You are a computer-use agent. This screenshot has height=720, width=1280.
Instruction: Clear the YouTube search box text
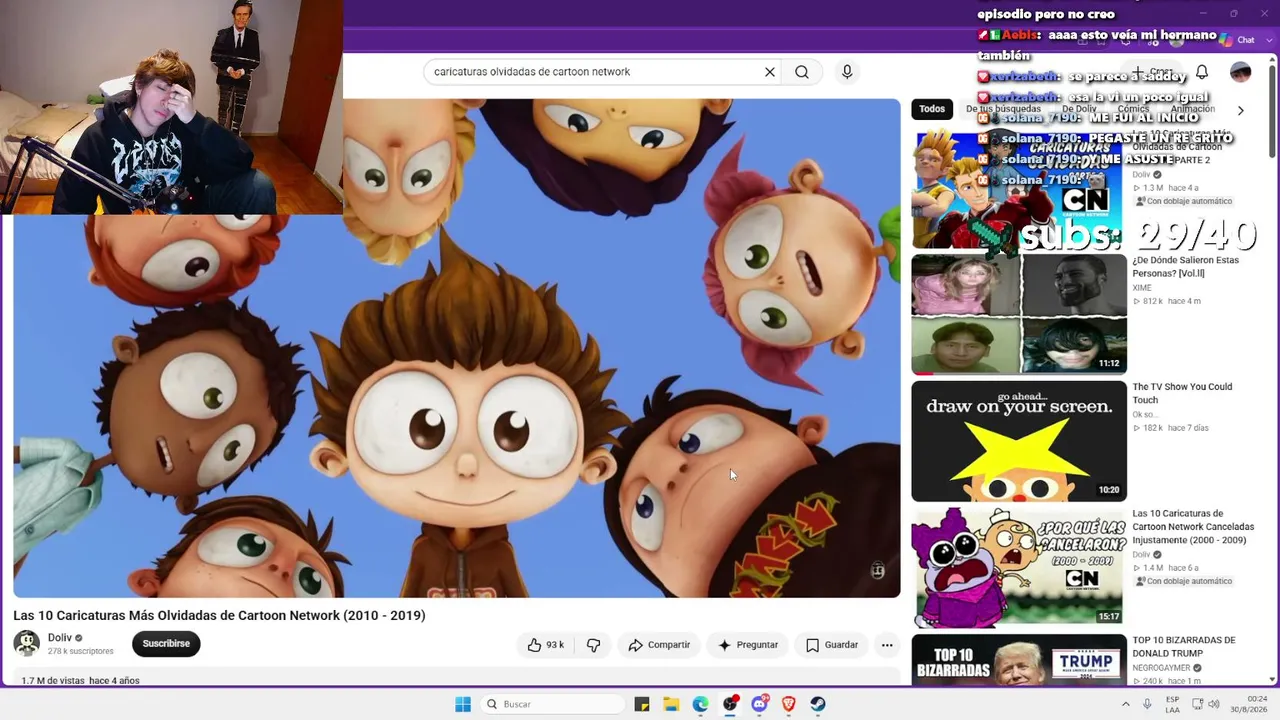[x=770, y=72]
